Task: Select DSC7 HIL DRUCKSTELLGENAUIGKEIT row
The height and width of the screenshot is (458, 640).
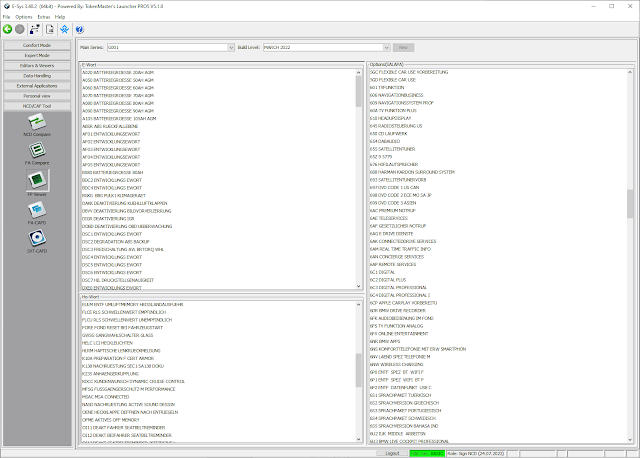Action: tap(218, 280)
